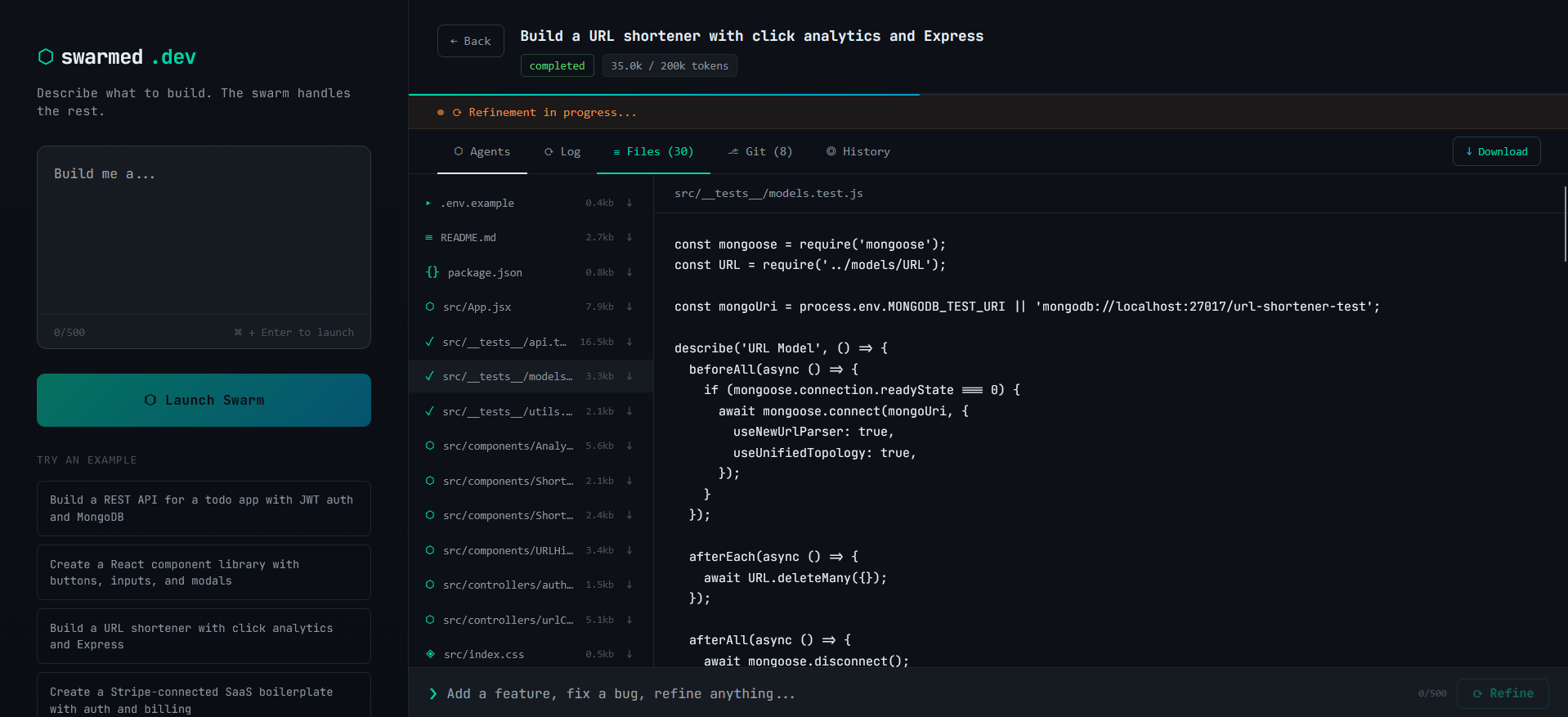
Task: Open the Git (8) tab
Action: click(760, 151)
